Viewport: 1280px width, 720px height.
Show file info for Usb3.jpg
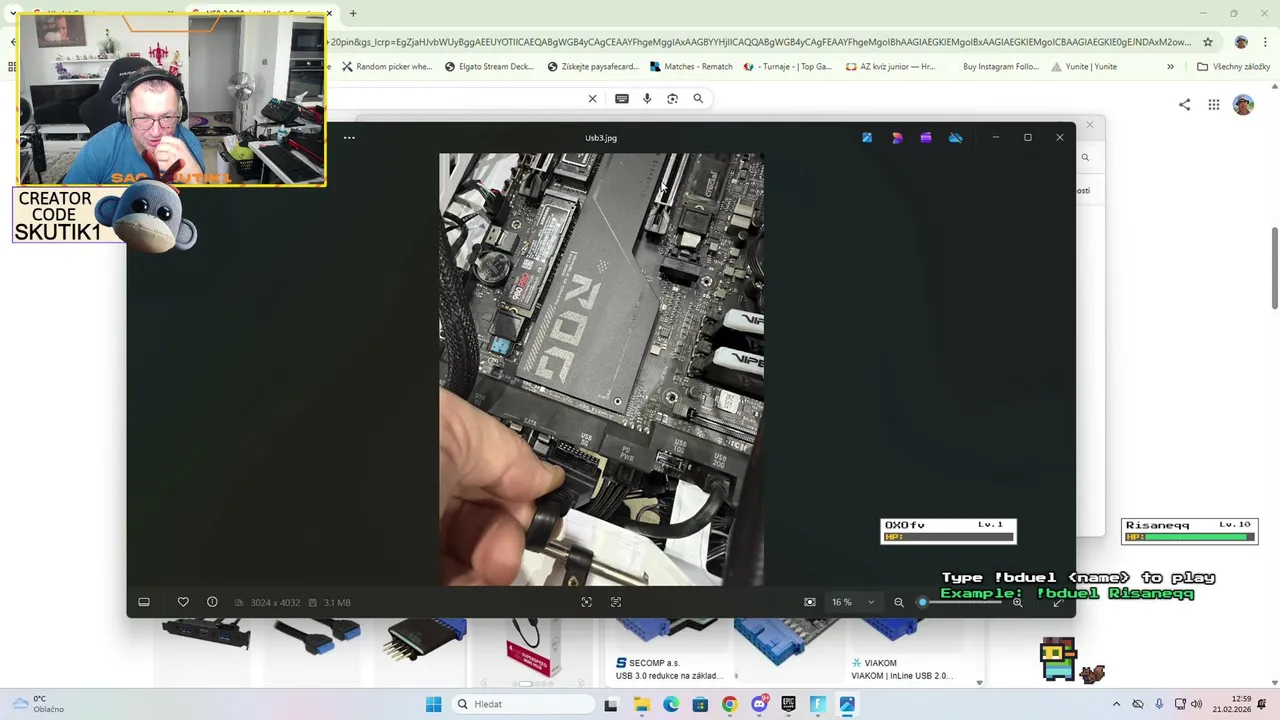point(212,602)
